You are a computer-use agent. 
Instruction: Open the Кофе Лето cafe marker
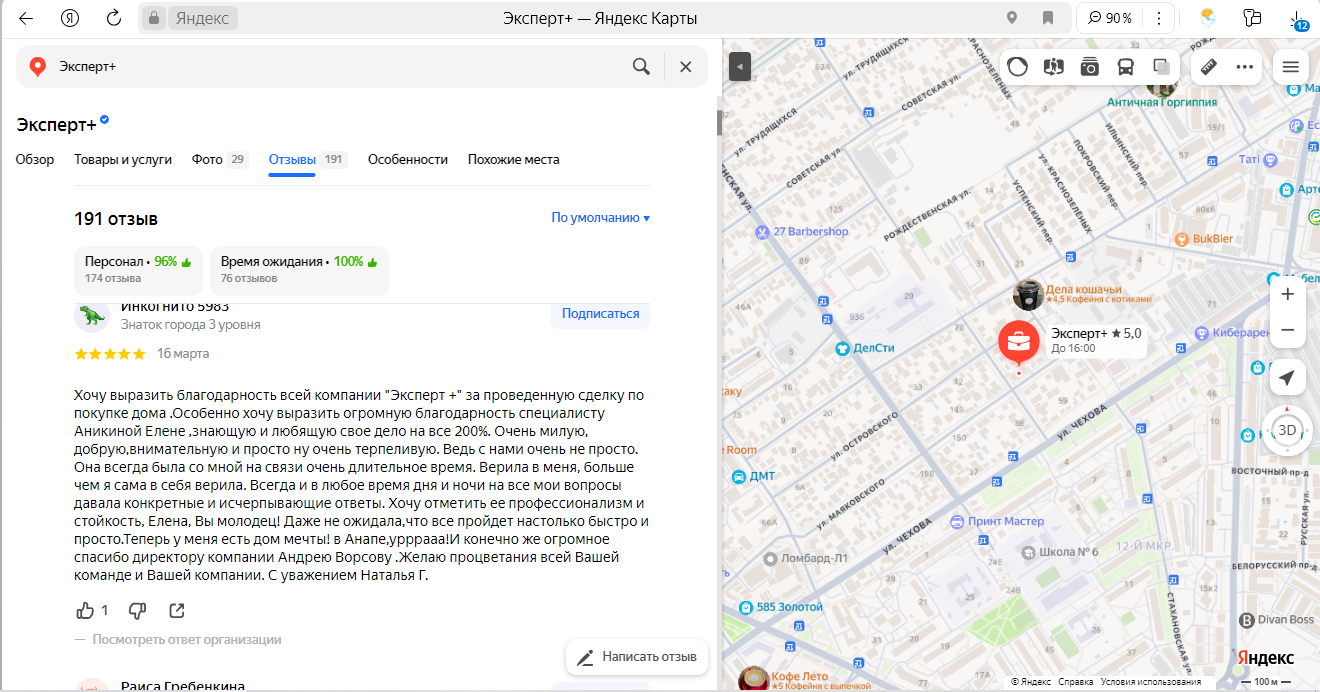pyautogui.click(x=754, y=680)
